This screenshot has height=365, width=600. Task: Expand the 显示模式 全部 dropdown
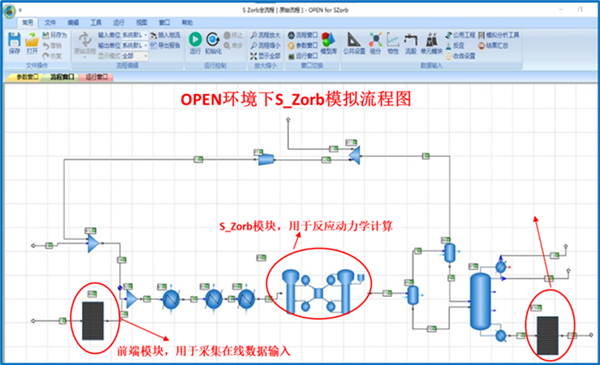point(135,56)
